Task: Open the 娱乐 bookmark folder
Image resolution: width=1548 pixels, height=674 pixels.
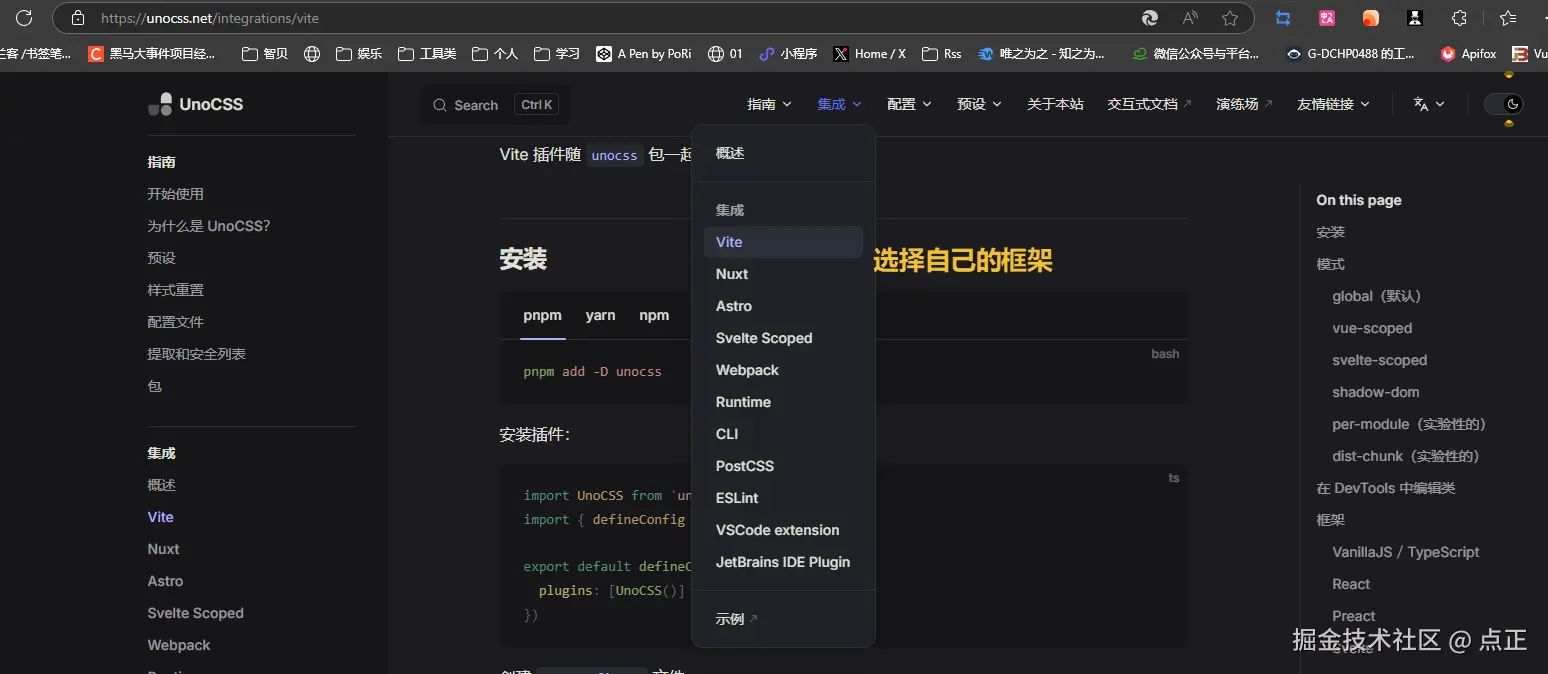Action: pyautogui.click(x=359, y=54)
